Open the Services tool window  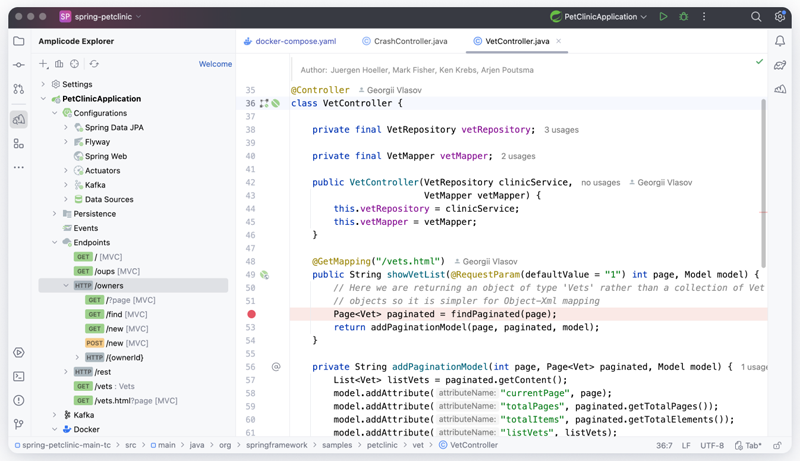click(x=19, y=352)
